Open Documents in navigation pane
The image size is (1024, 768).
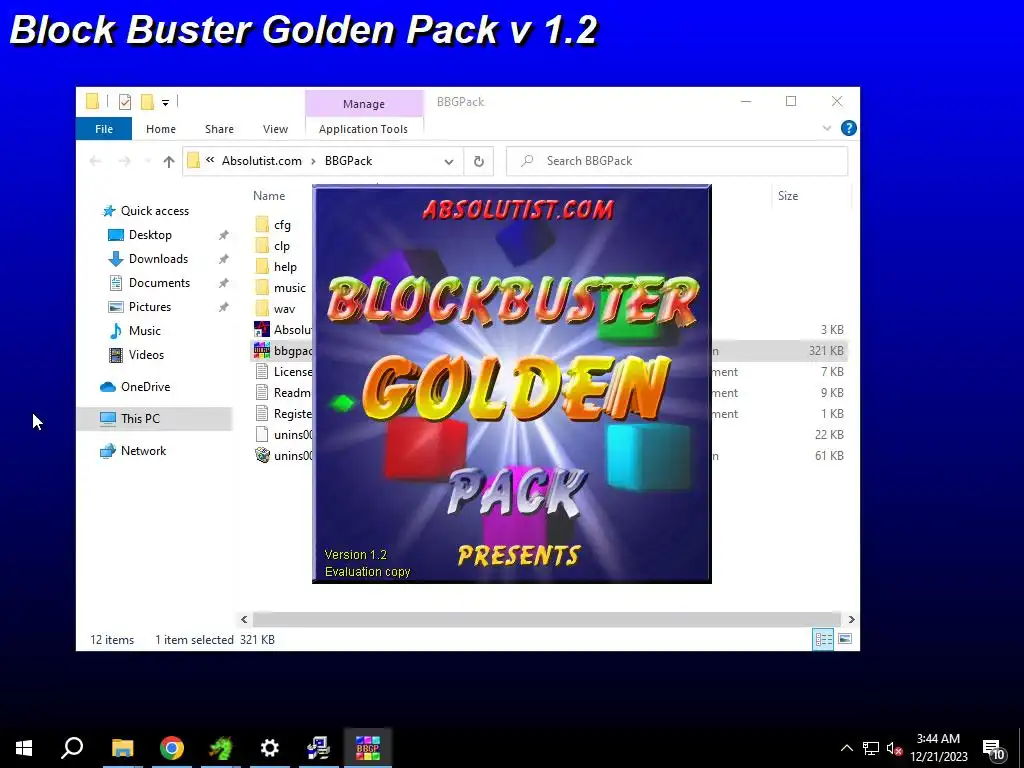(159, 283)
